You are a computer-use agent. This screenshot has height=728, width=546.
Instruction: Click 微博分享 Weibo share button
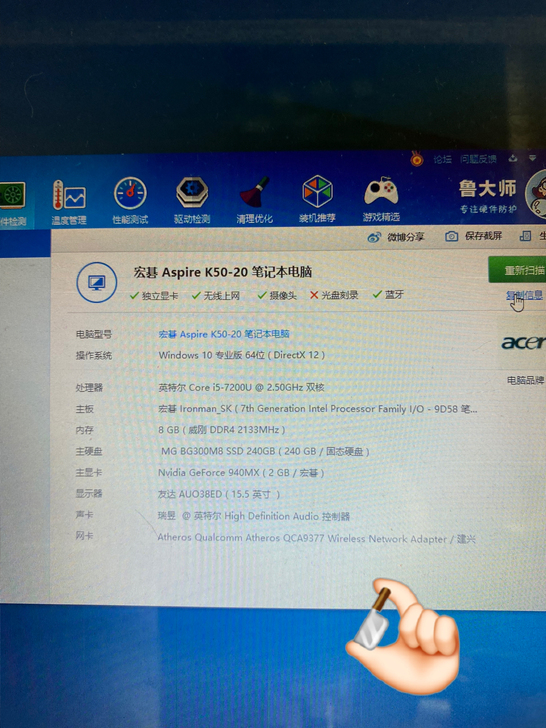click(396, 237)
